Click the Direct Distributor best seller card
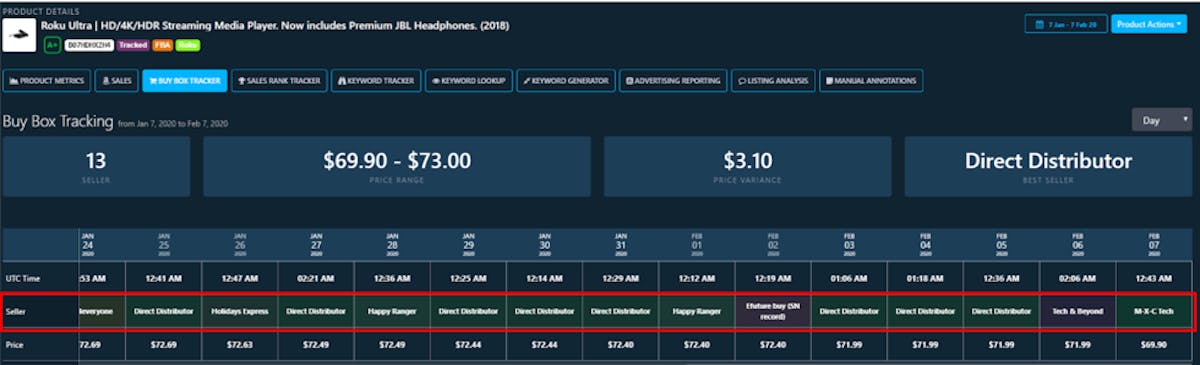This screenshot has height=365, width=1200. (x=1048, y=167)
